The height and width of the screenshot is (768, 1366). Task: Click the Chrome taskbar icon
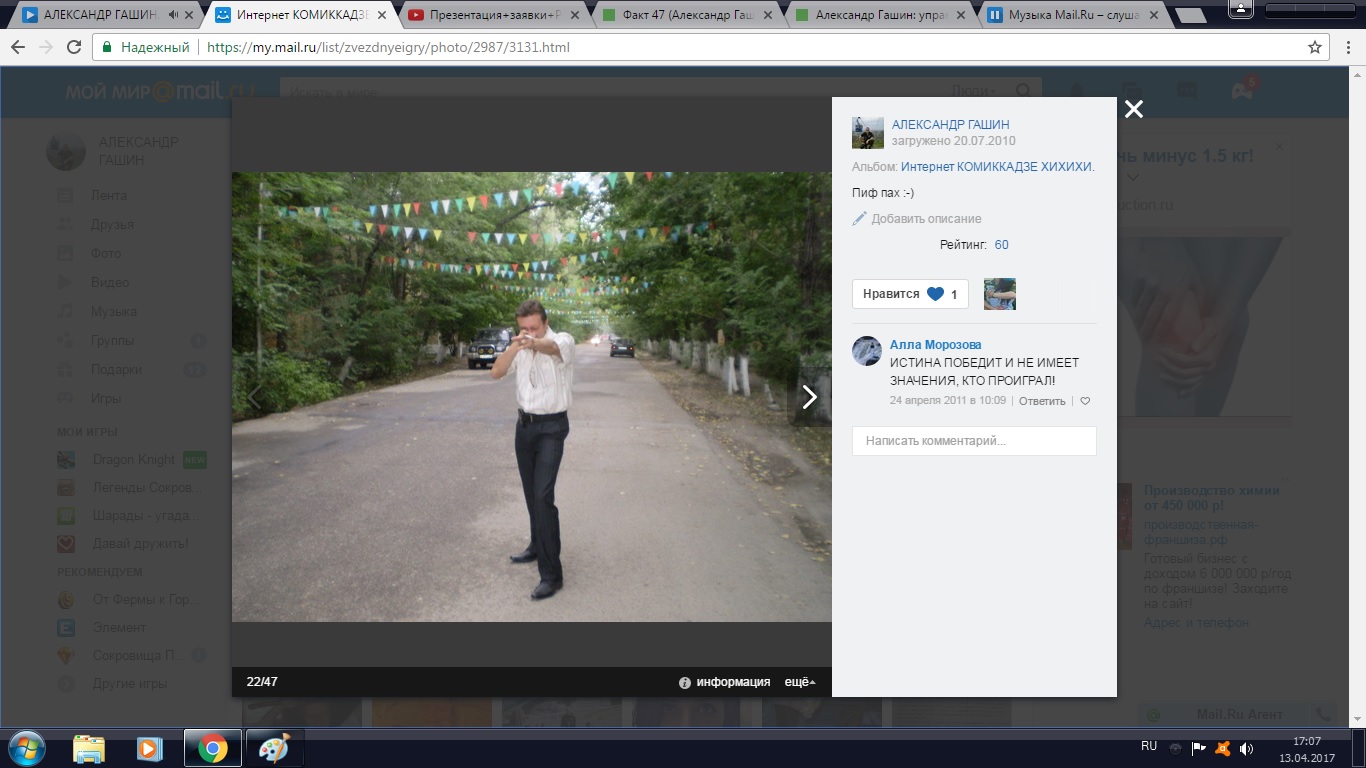point(212,748)
